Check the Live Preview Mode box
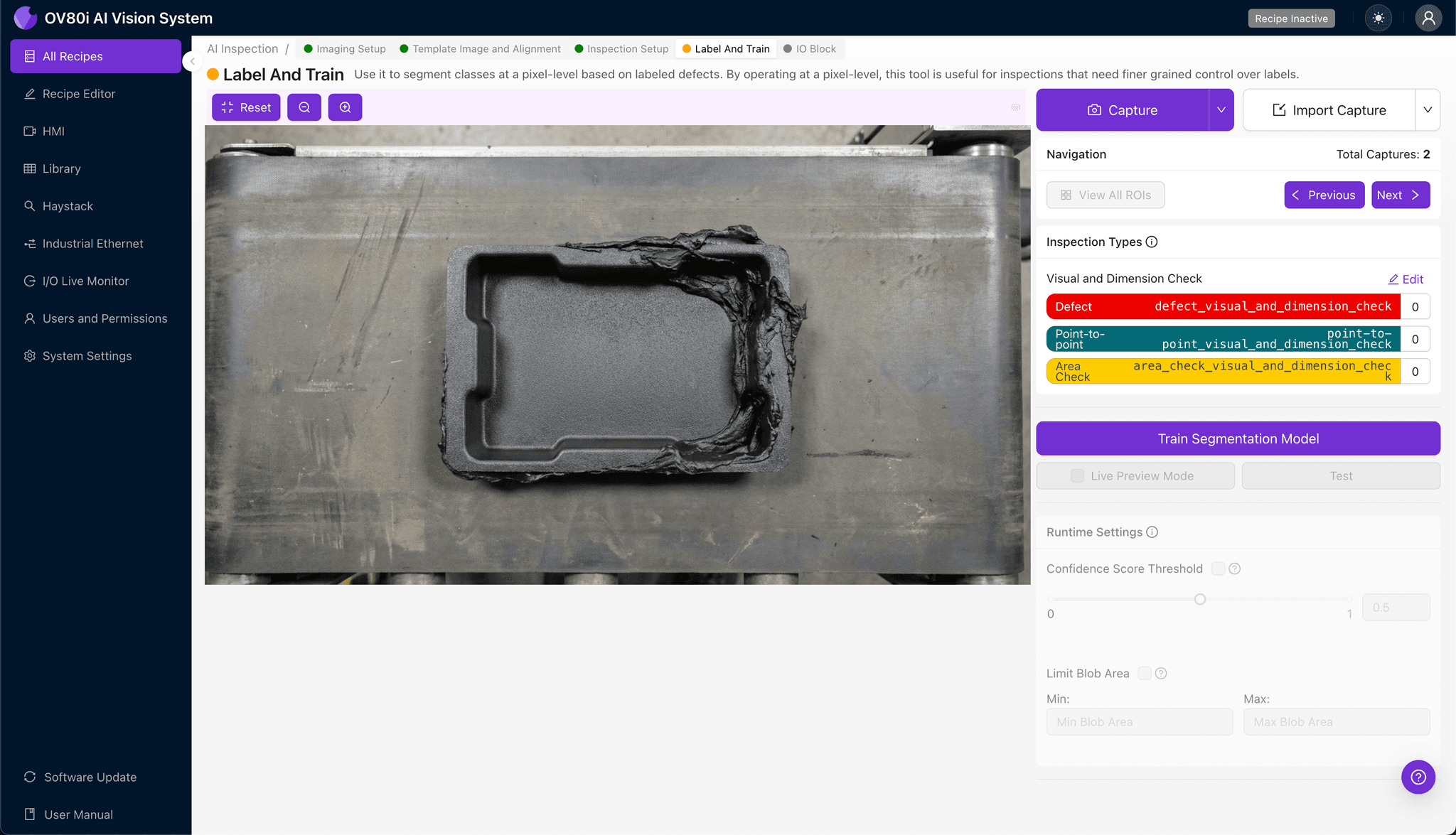Image resolution: width=1456 pixels, height=835 pixels. coord(1077,476)
